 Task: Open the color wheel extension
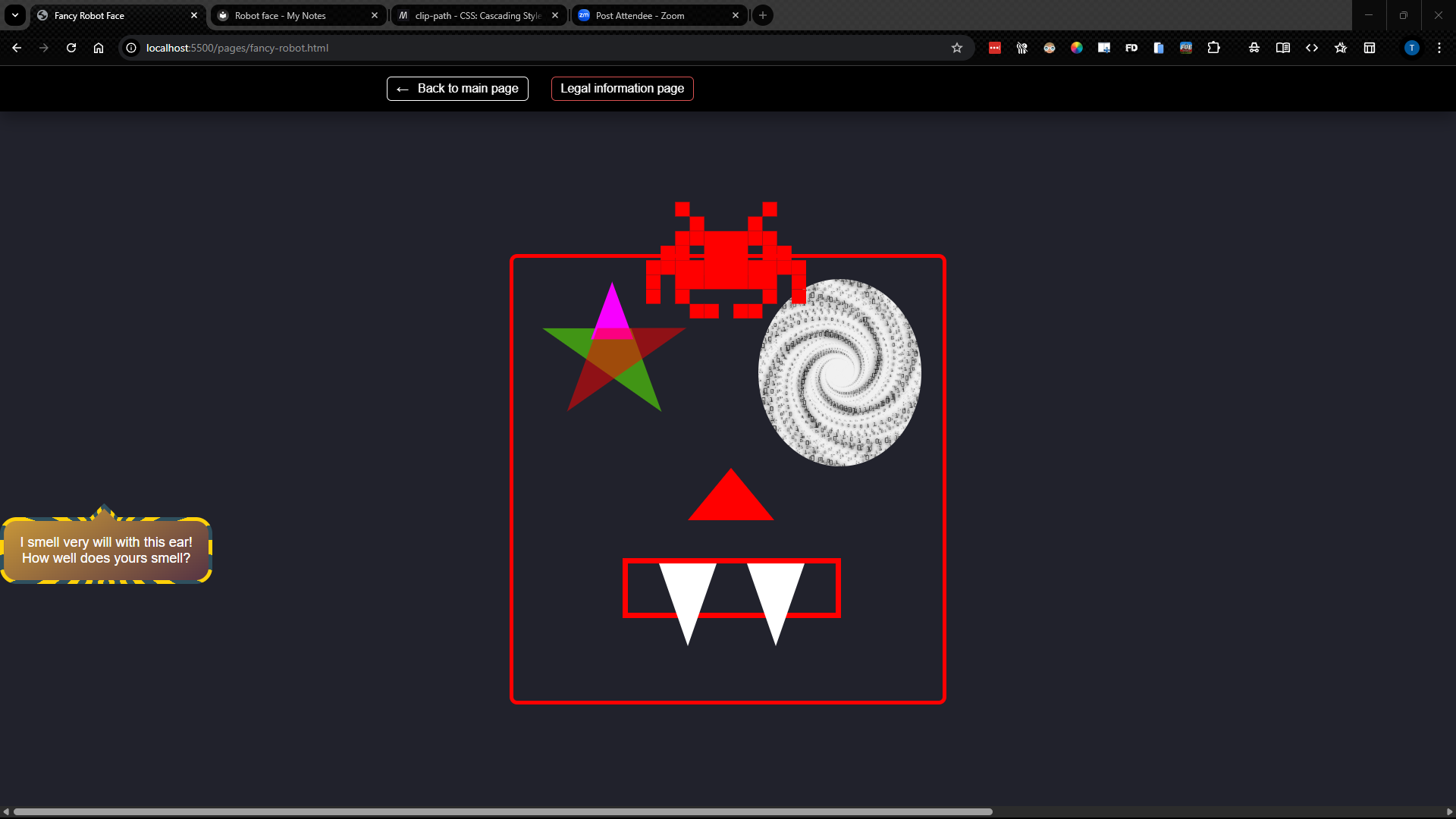(1077, 48)
